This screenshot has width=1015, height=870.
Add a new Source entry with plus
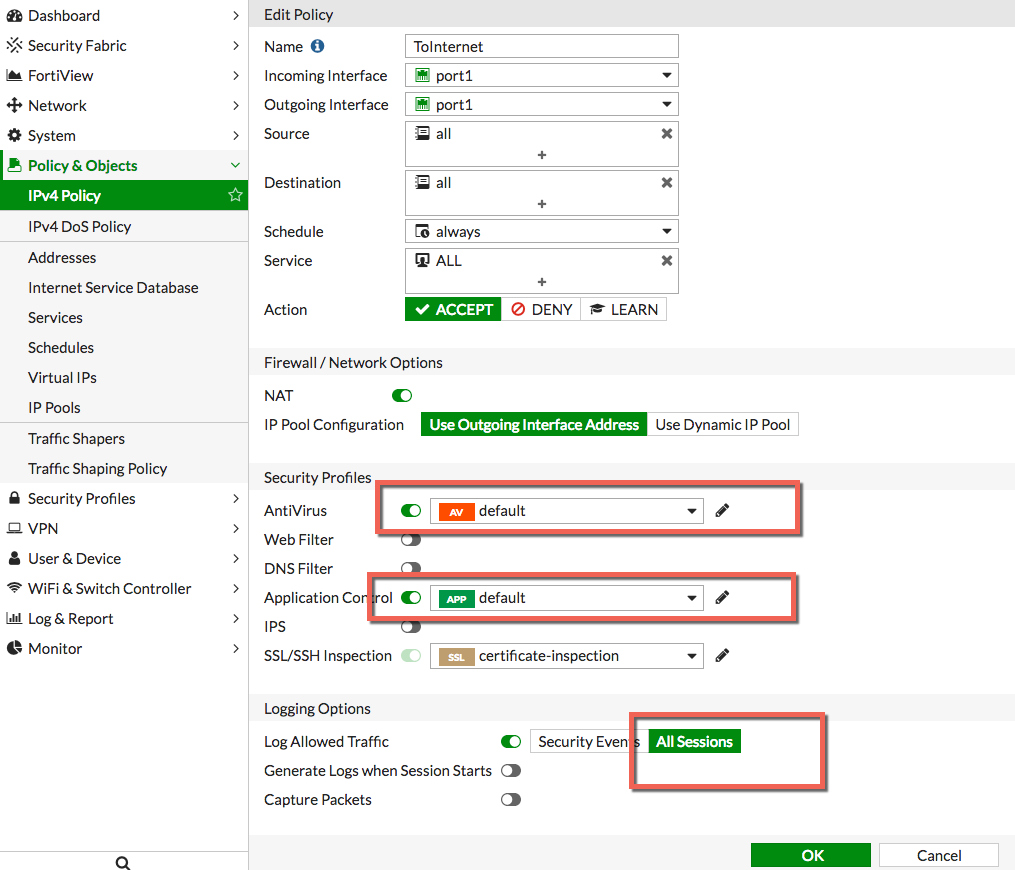(542, 155)
